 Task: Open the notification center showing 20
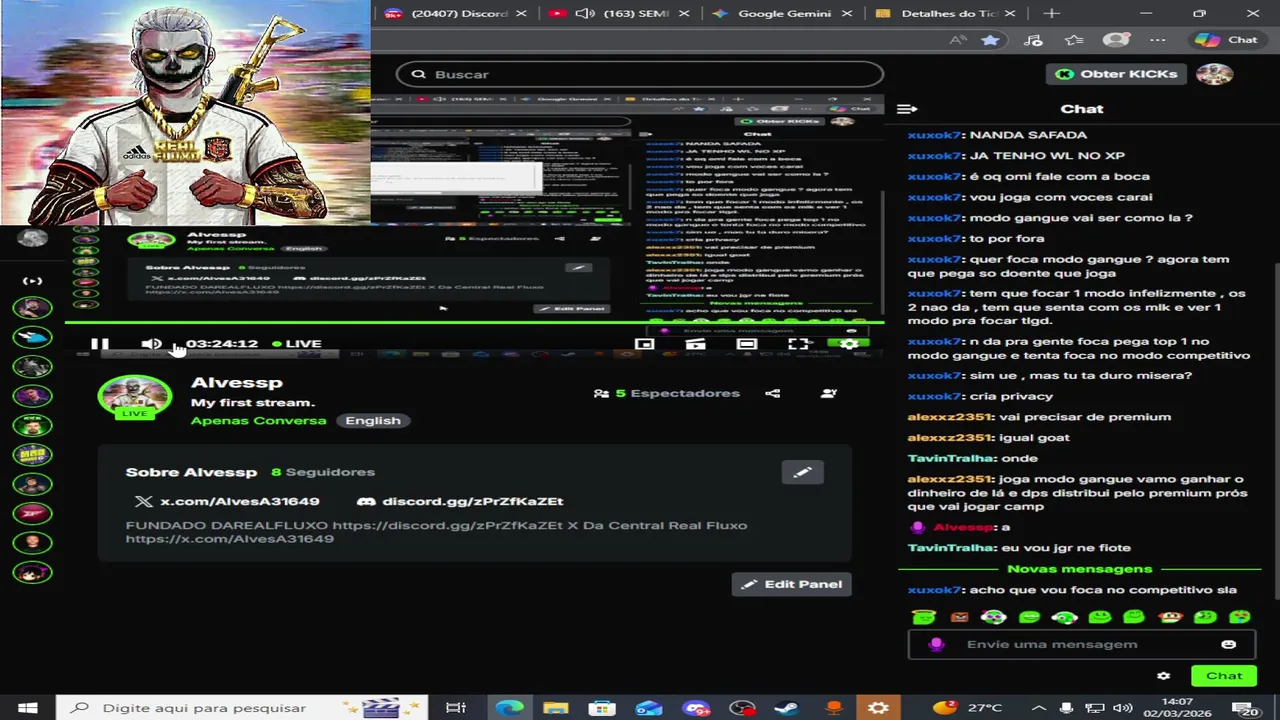click(1246, 708)
